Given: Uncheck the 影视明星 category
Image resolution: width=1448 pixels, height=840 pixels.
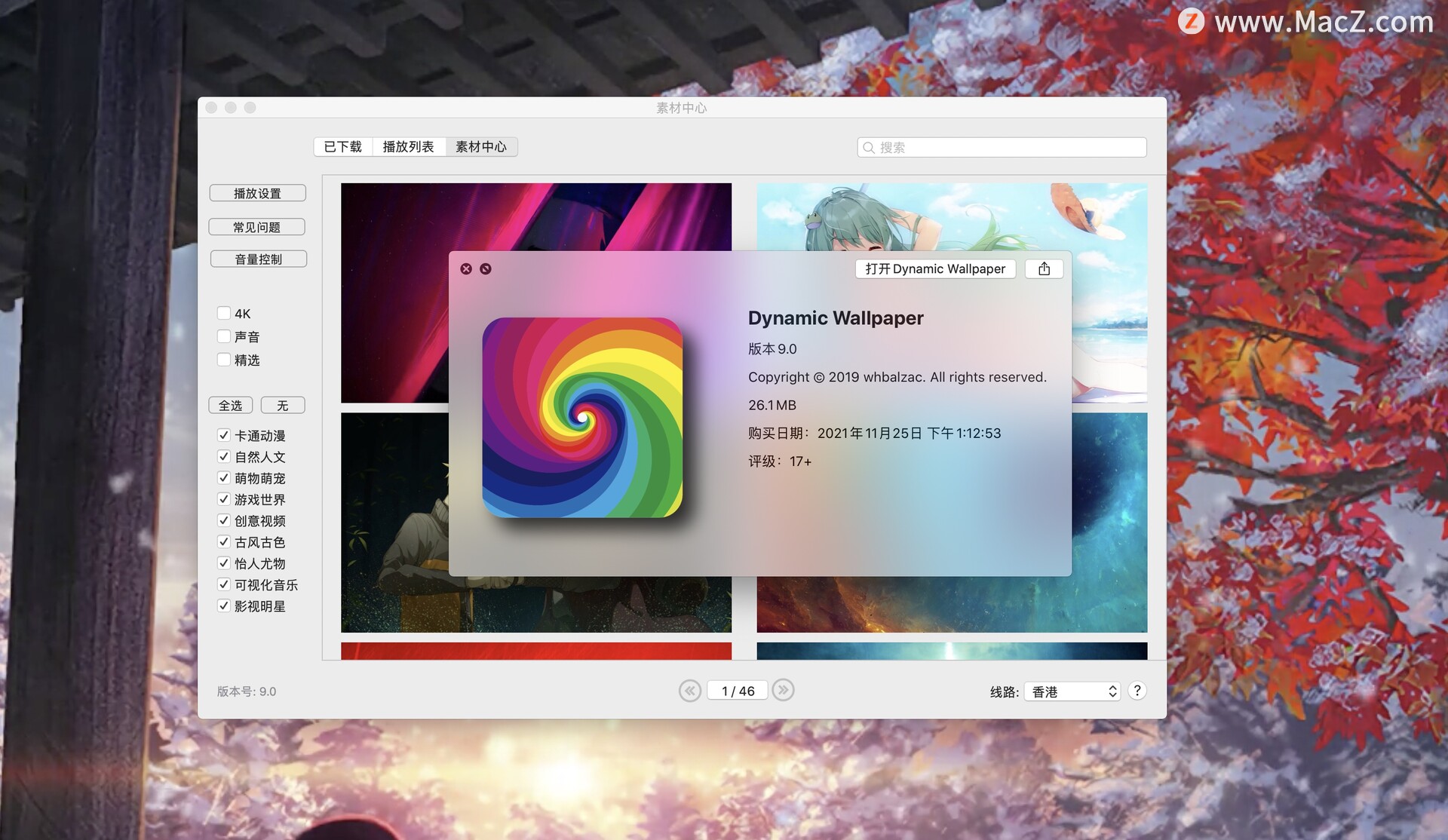Looking at the screenshot, I should coord(224,605).
